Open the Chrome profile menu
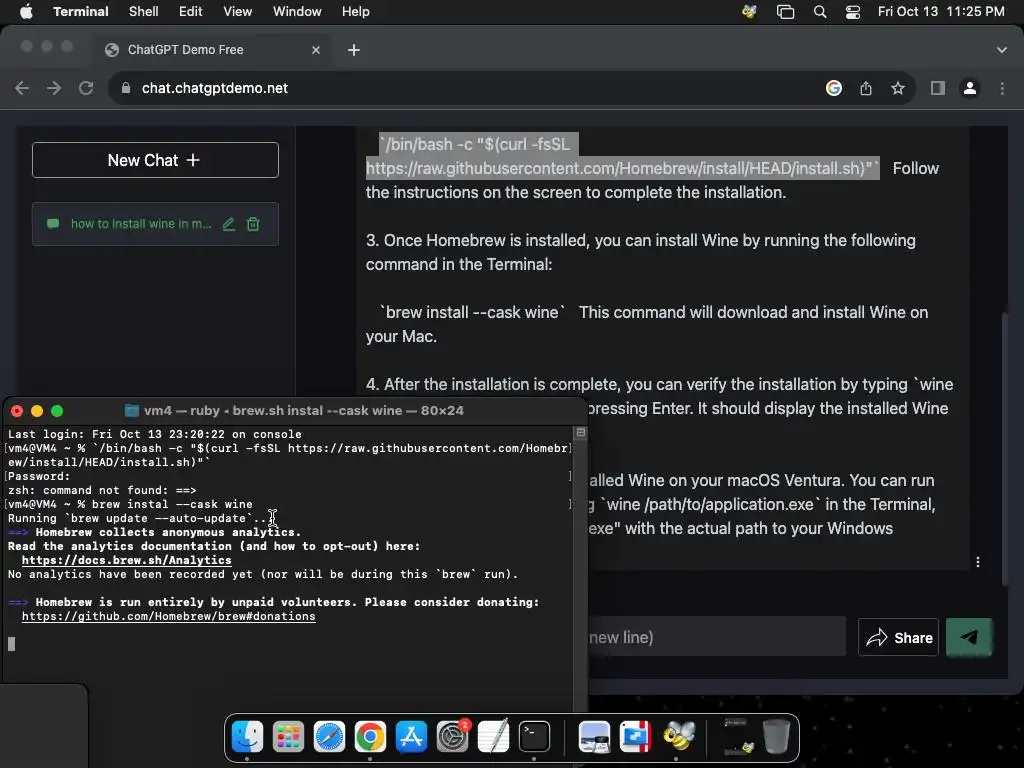1024x768 pixels. 970,88
